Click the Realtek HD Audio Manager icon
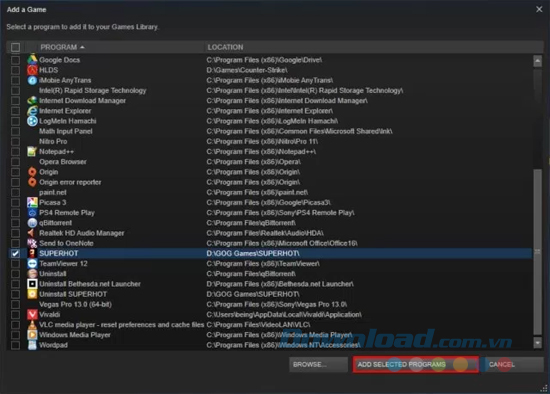Viewport: 550px width, 394px height. pos(32,233)
